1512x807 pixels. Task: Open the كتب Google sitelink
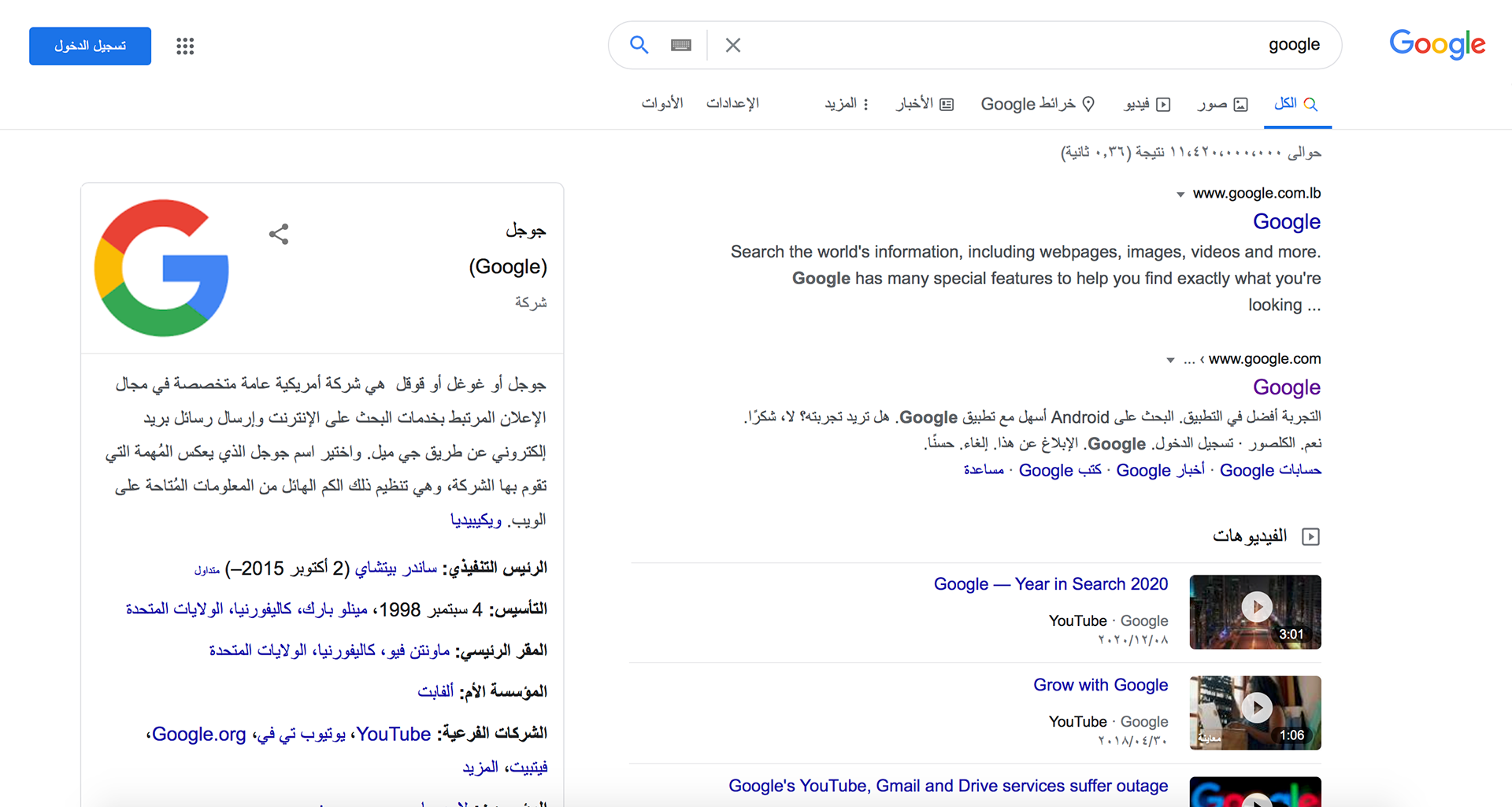point(1060,470)
